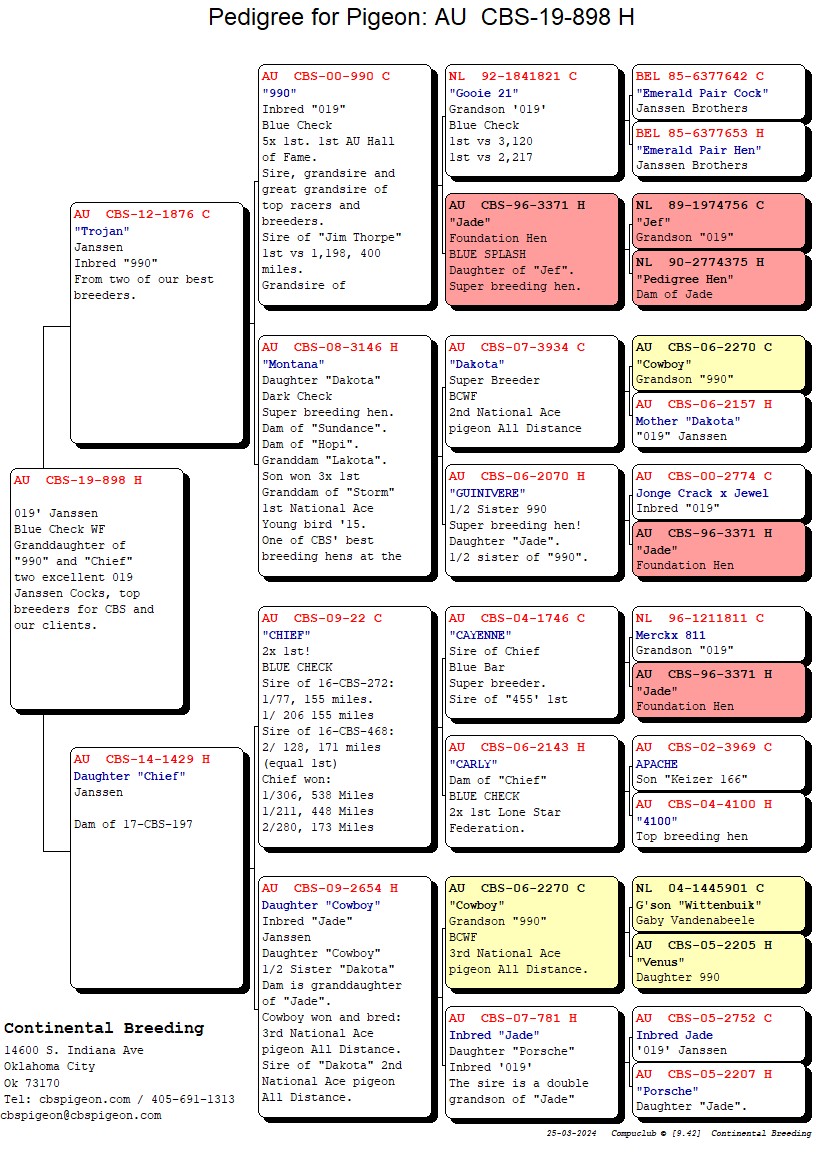Select the "Montana" CBS-08-3146 hen box
816x1172 pixels.
pos(347,455)
